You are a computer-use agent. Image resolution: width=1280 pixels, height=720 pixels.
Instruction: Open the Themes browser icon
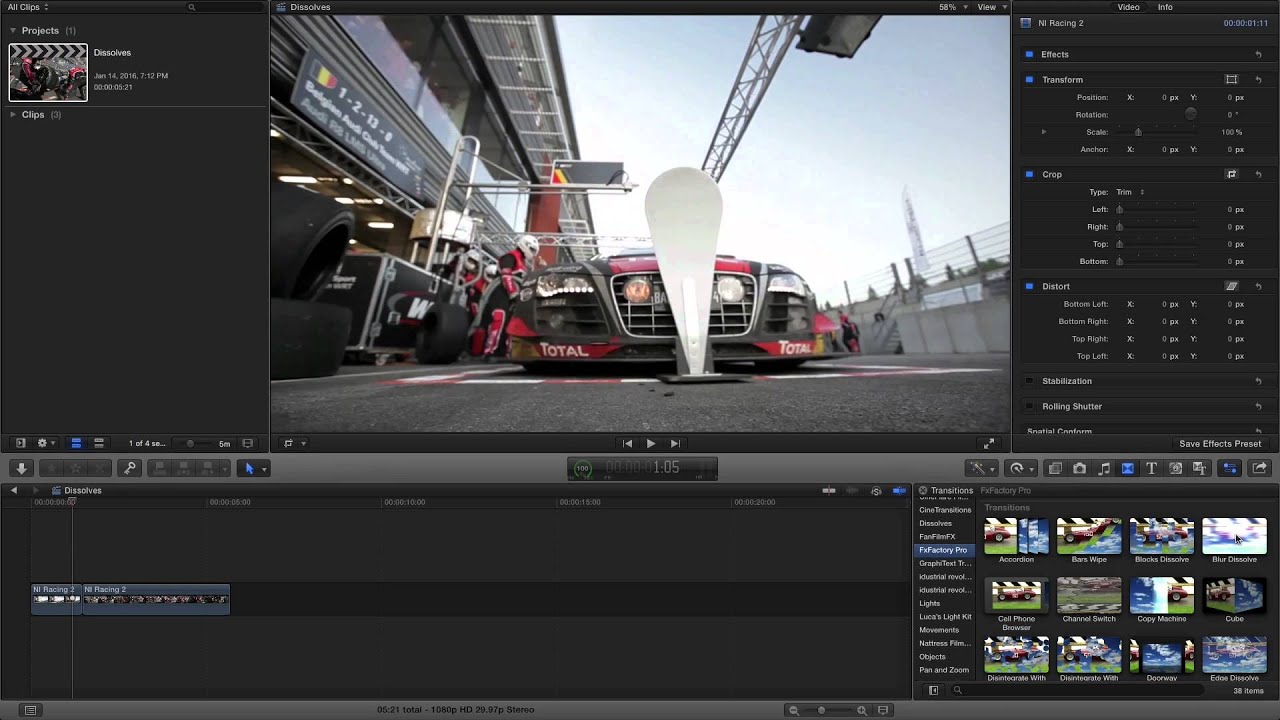pyautogui.click(x=1199, y=468)
